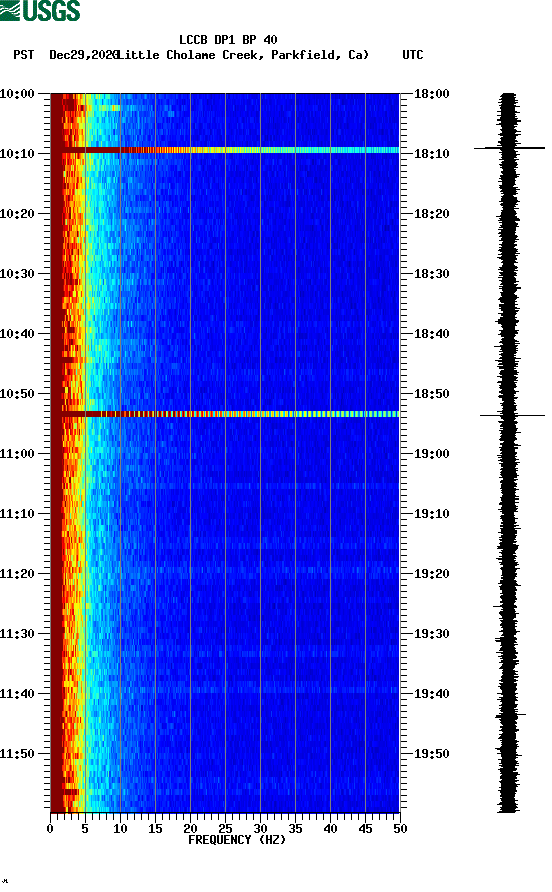The image size is (552, 892).
Task: Click the 19:10 UTC time label
Action: click(x=431, y=514)
